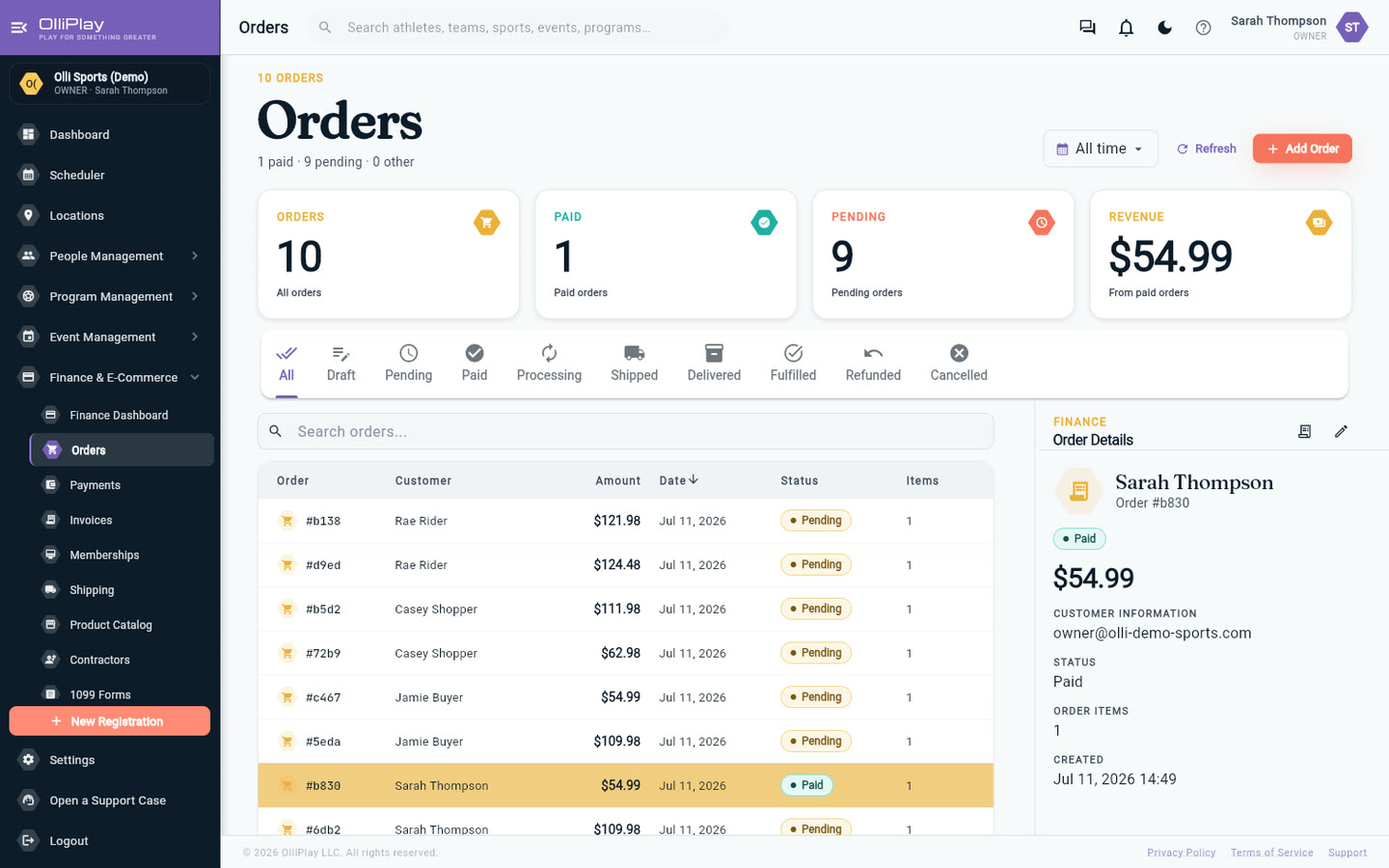1389x868 pixels.
Task: Click the Refresh button
Action: click(x=1206, y=149)
